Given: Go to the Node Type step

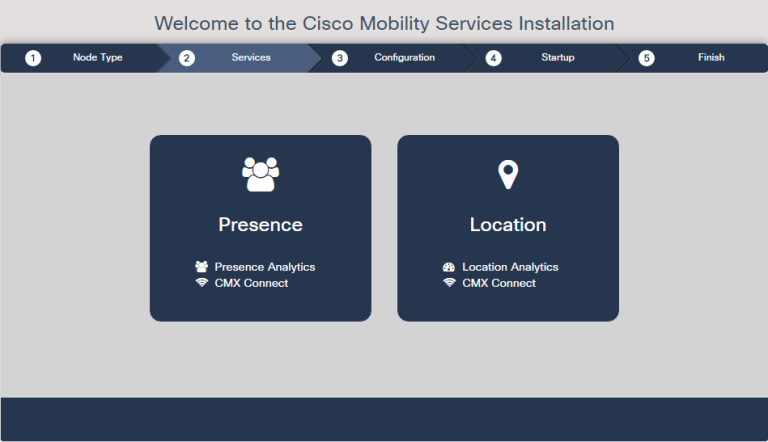Looking at the screenshot, I should (x=97, y=57).
